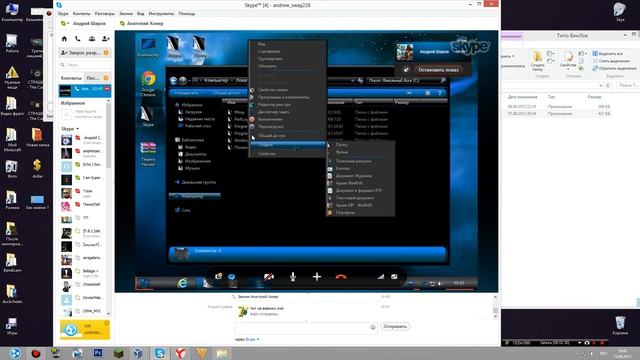The image size is (640, 360).
Task: Click the yellow Get Skype update banner
Action: point(85,329)
